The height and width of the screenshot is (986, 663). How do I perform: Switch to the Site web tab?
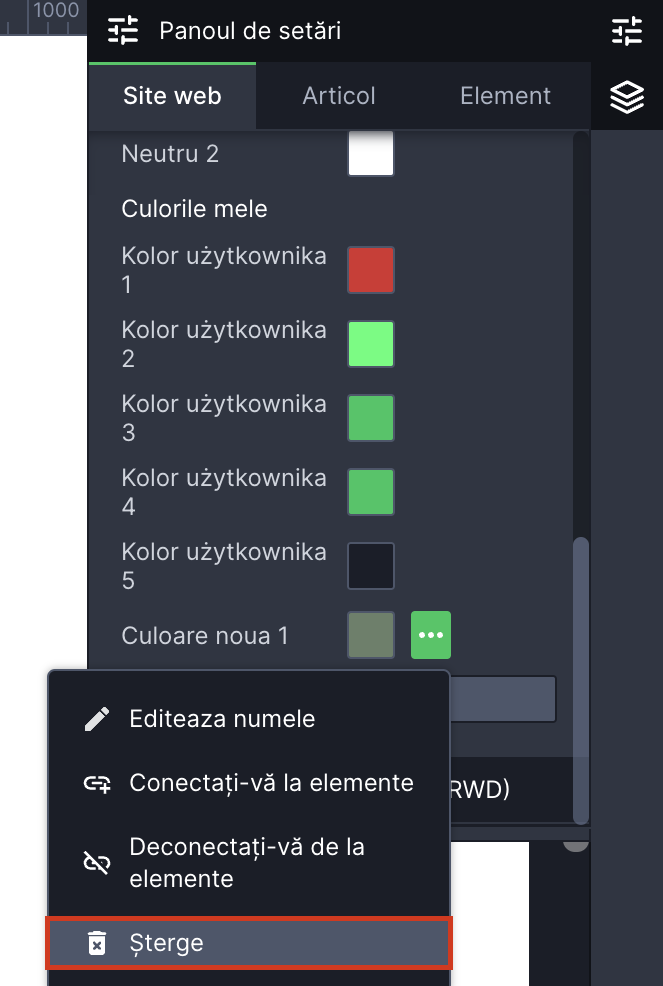pos(172,97)
